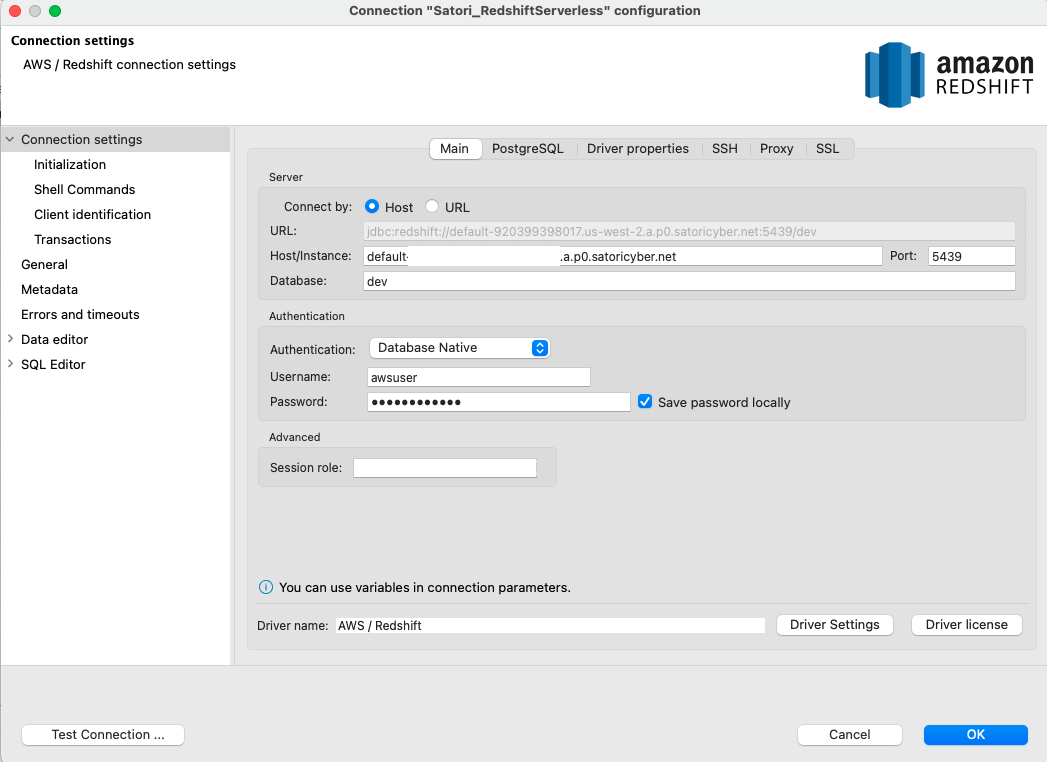Click the green maximize window button
The height and width of the screenshot is (762, 1047).
pos(55,11)
